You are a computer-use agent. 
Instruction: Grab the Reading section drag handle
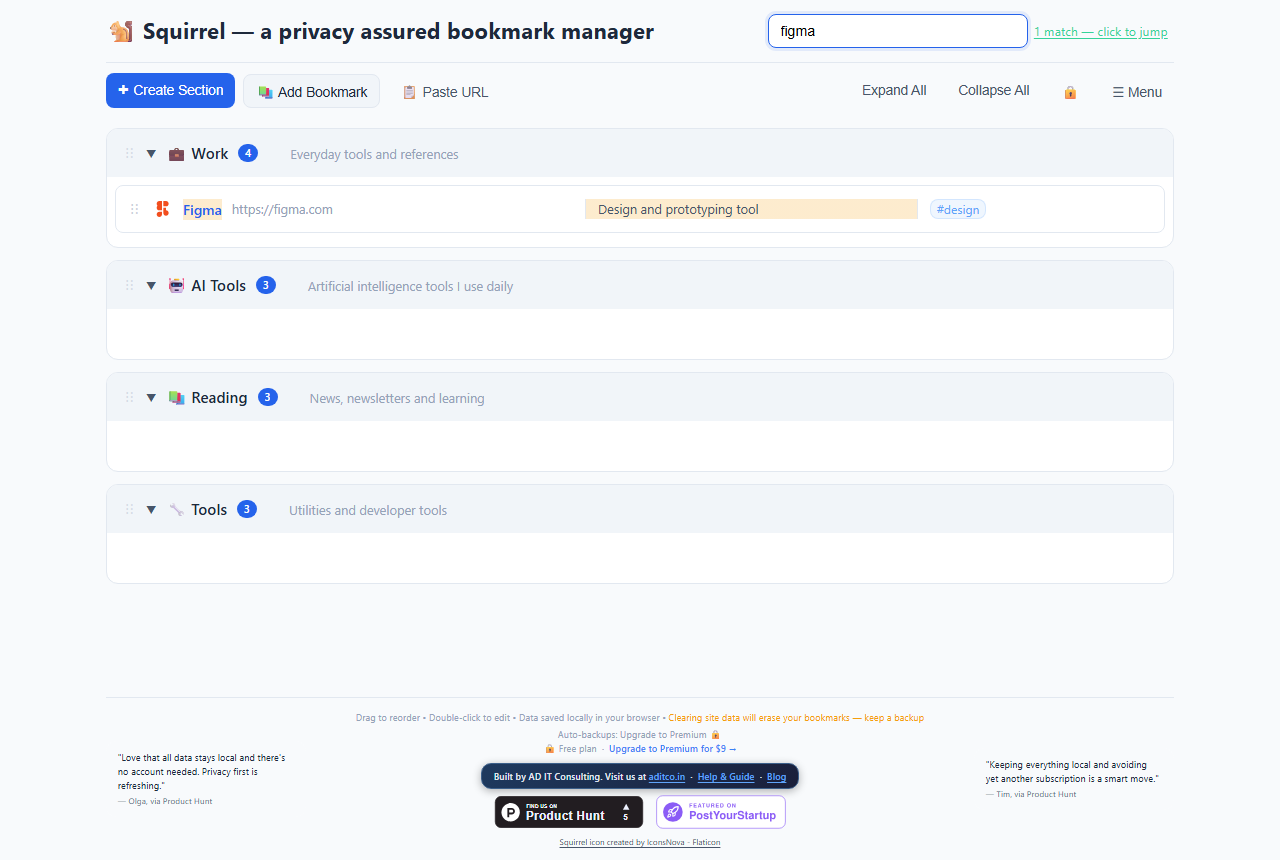coord(129,398)
